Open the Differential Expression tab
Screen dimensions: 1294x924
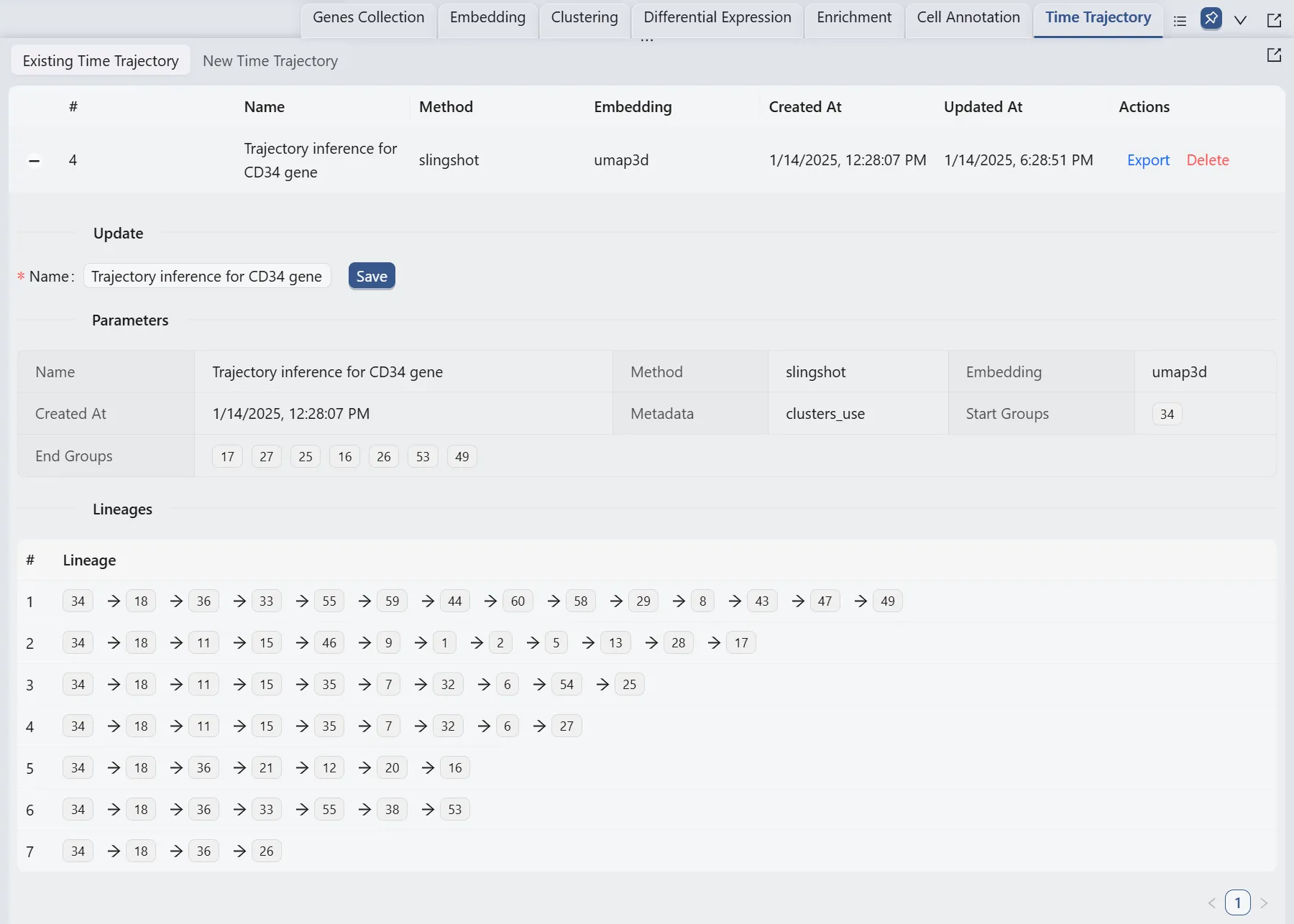[717, 18]
